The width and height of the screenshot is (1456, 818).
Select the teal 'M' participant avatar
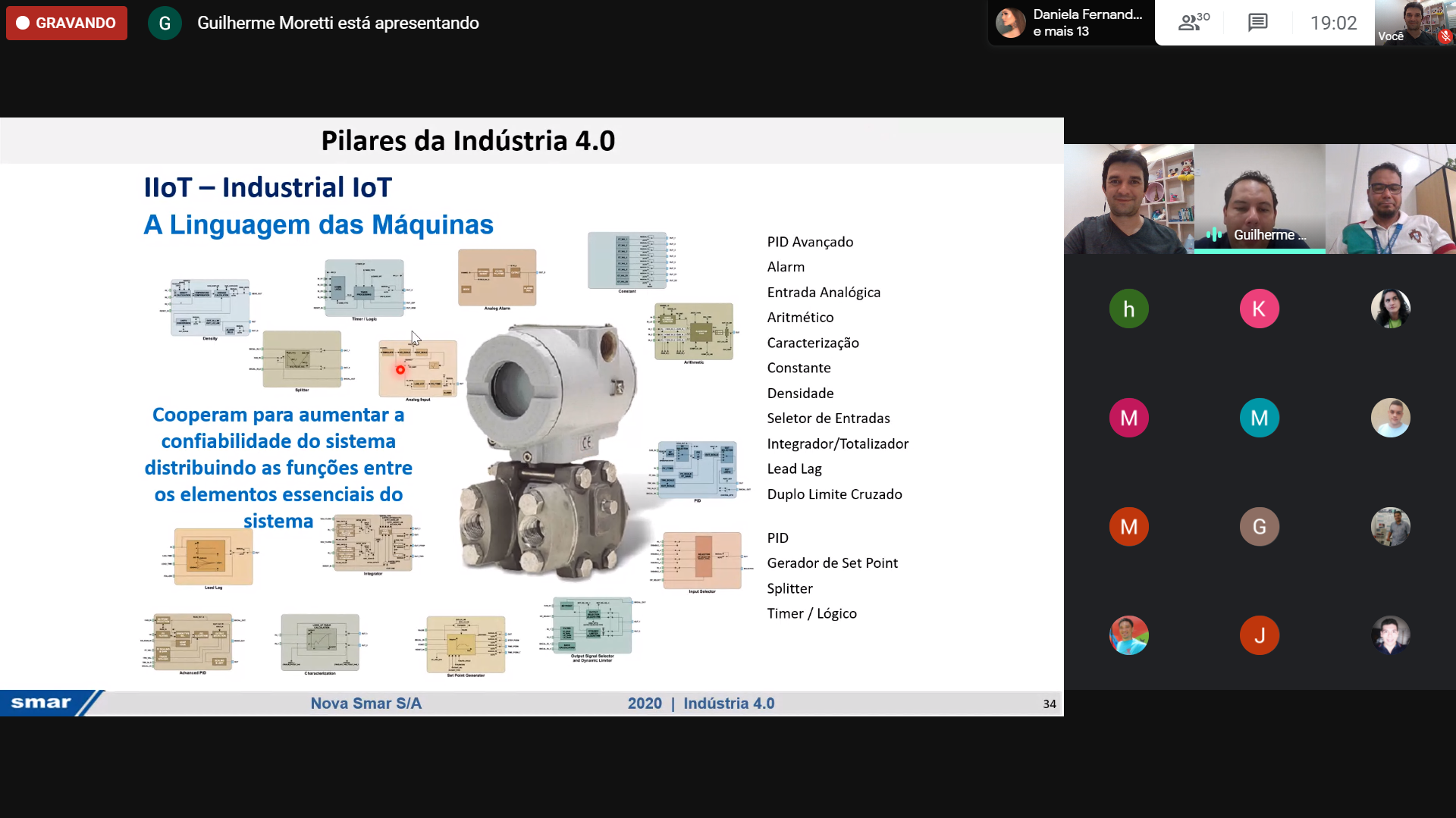tap(1259, 418)
